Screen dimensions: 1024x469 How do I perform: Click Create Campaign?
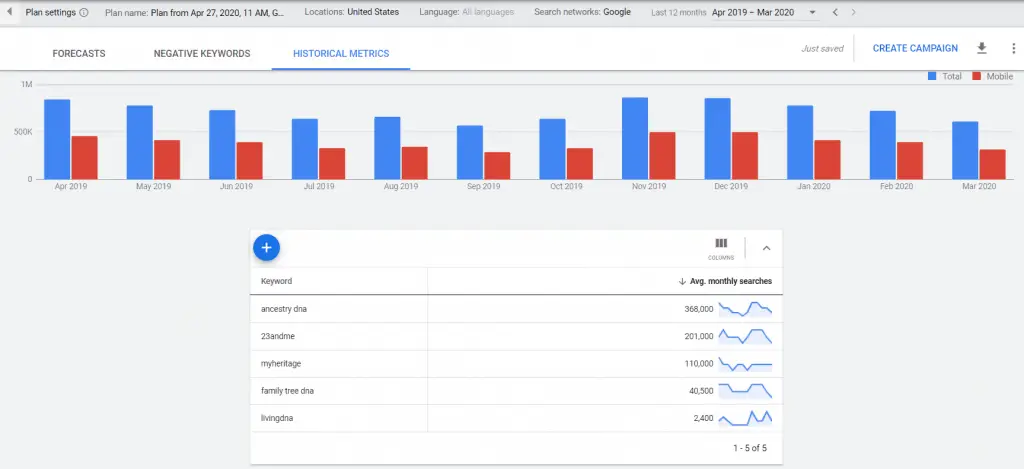[x=915, y=48]
